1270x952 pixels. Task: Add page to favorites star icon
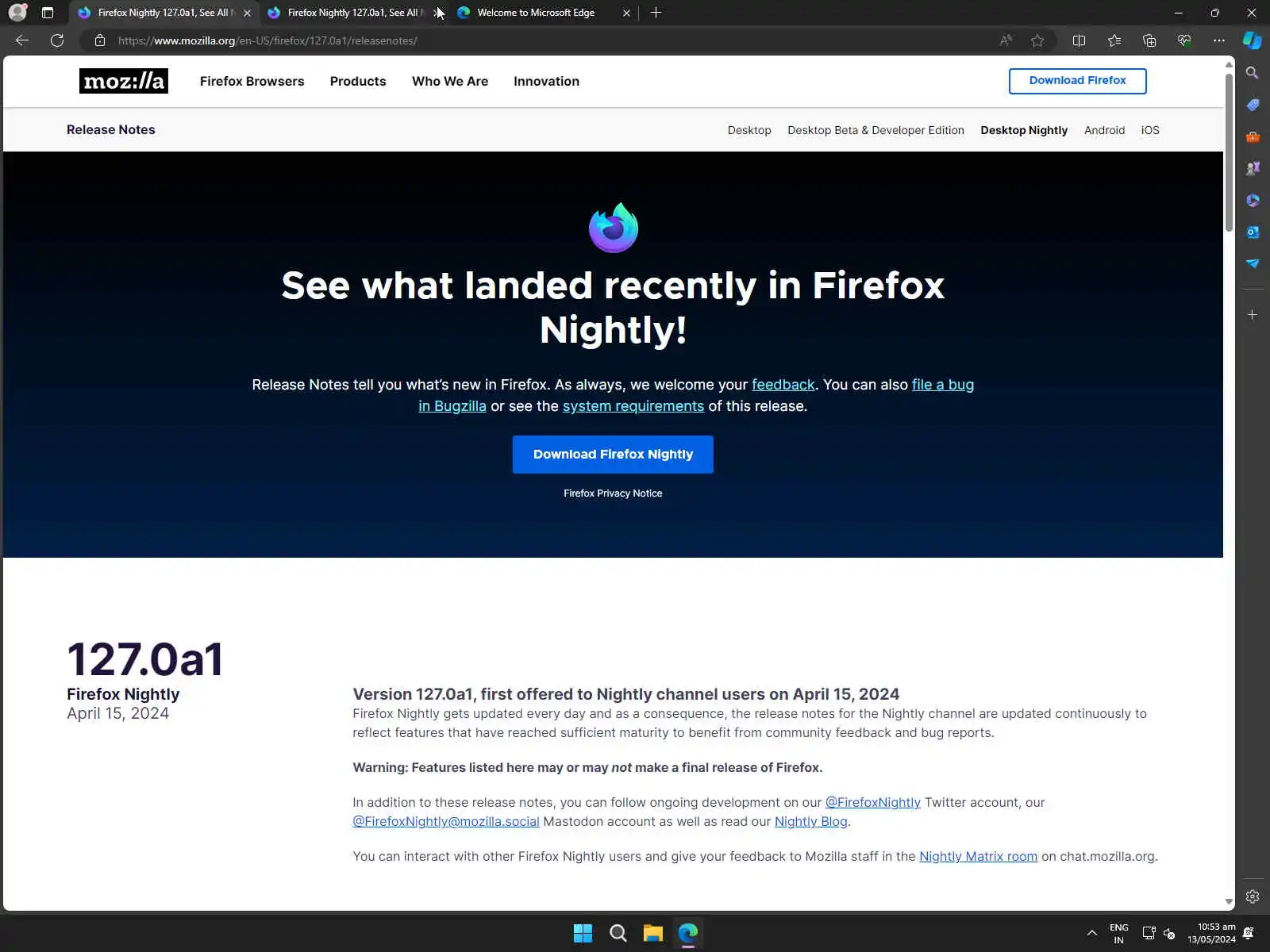[1037, 40]
